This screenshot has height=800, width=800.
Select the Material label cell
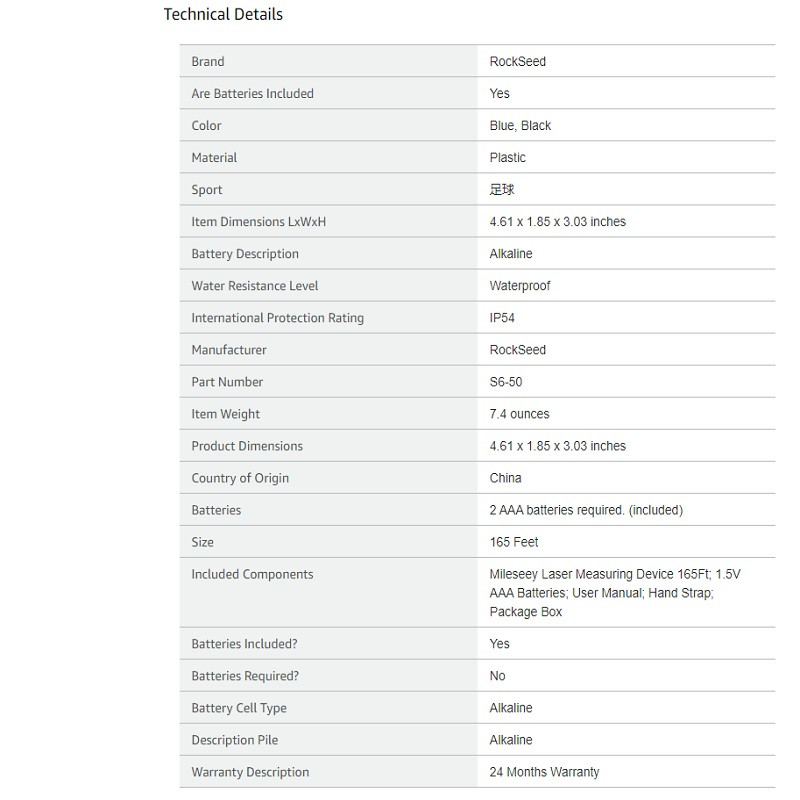(329, 157)
